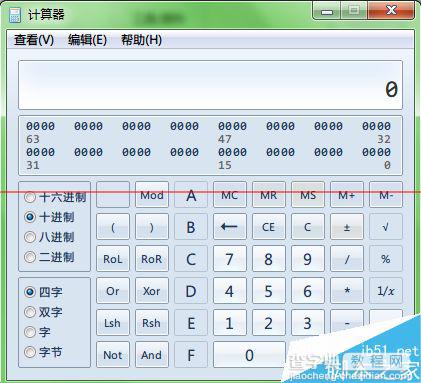
Task: Close the calculator window
Action: click(391, 11)
